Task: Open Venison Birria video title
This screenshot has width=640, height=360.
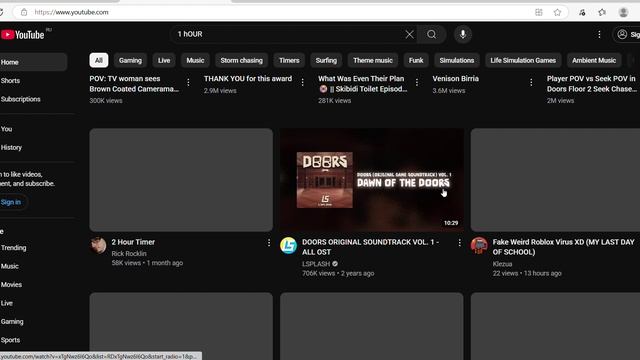Action: click(456, 79)
